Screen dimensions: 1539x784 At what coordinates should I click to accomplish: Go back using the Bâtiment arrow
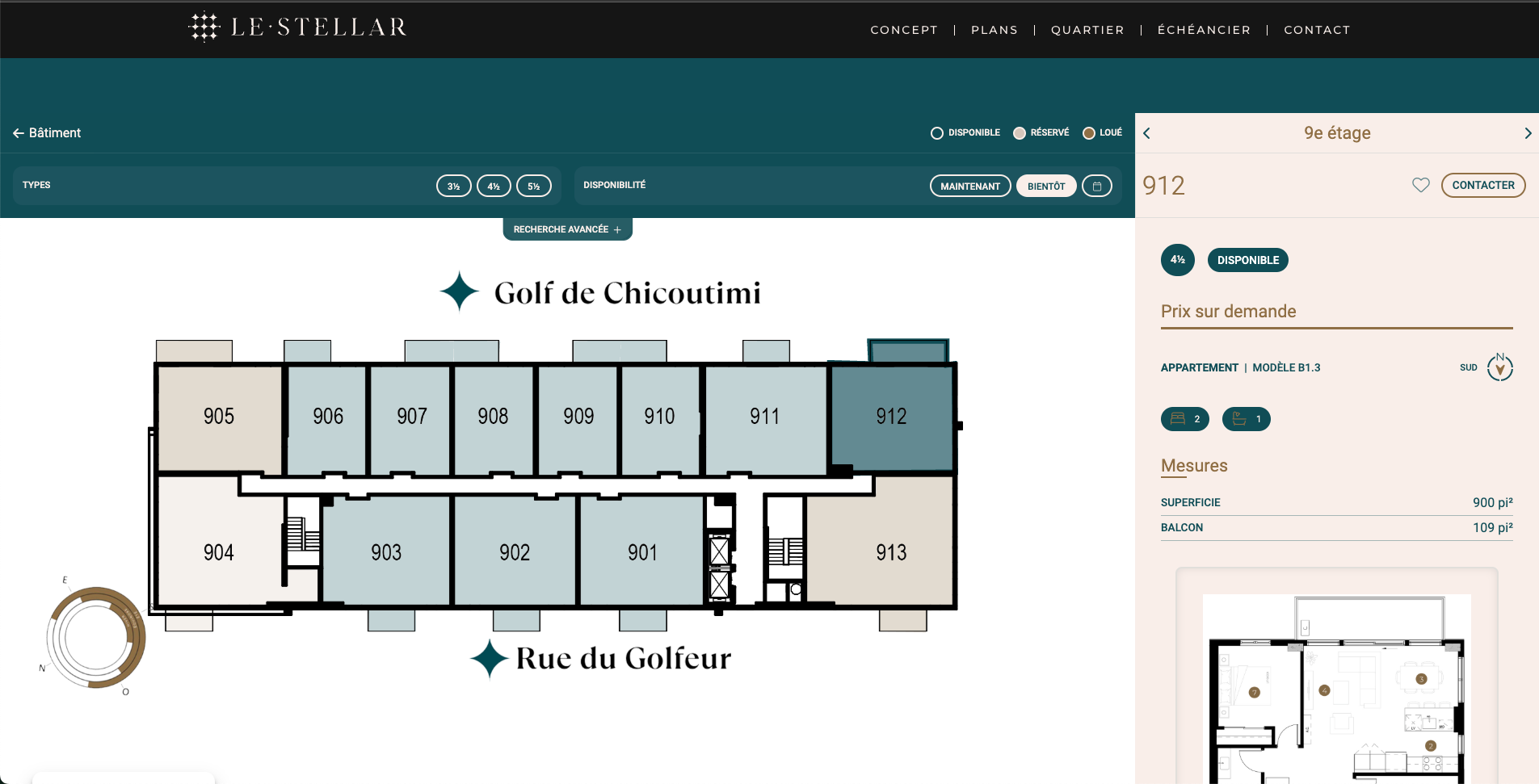47,133
